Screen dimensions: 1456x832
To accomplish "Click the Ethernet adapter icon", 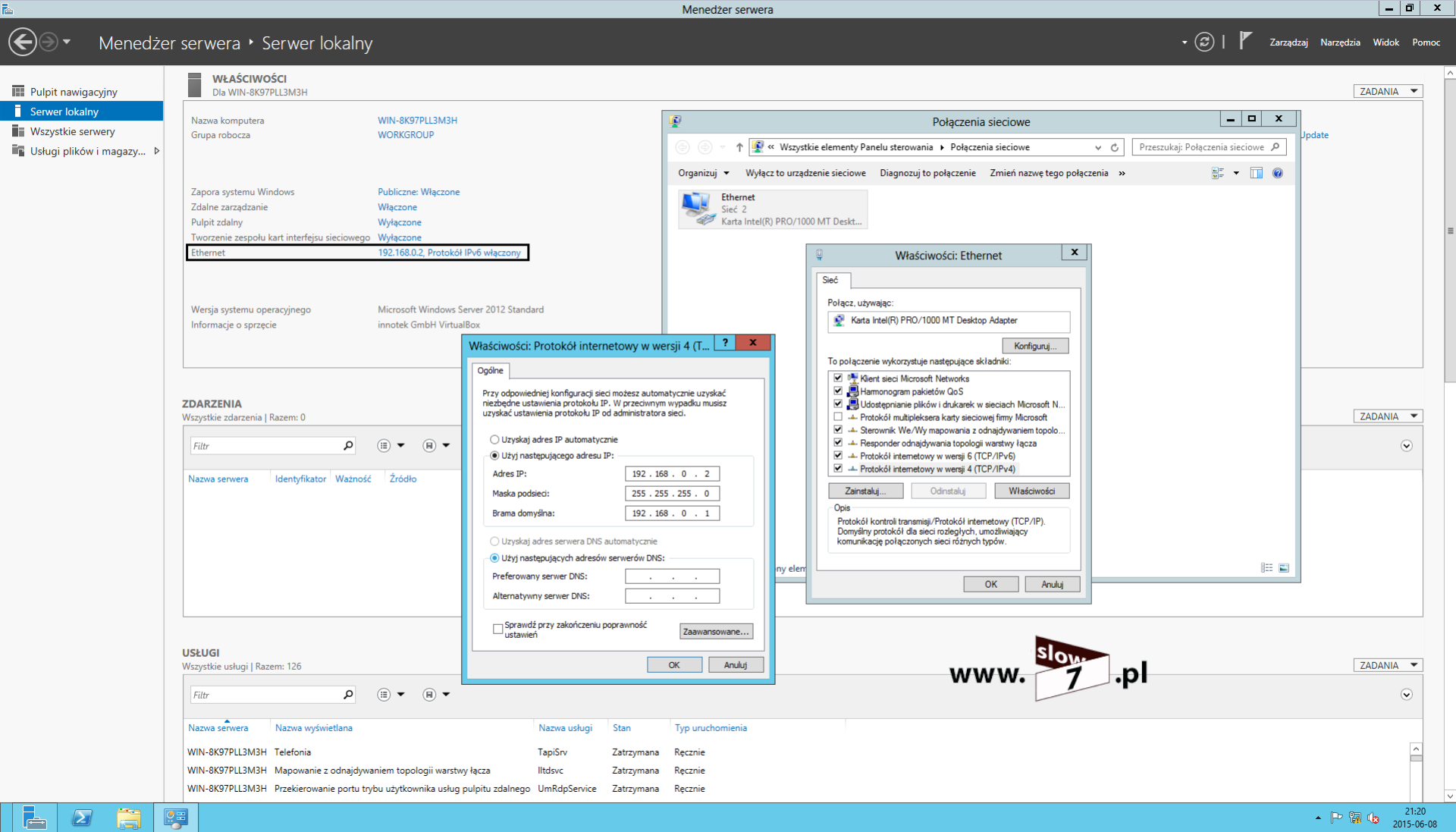I will coord(697,209).
